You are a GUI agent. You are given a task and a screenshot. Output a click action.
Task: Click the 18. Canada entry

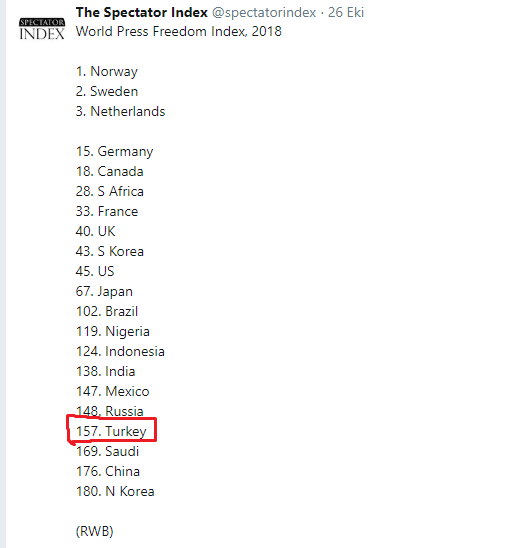pyautogui.click(x=109, y=172)
